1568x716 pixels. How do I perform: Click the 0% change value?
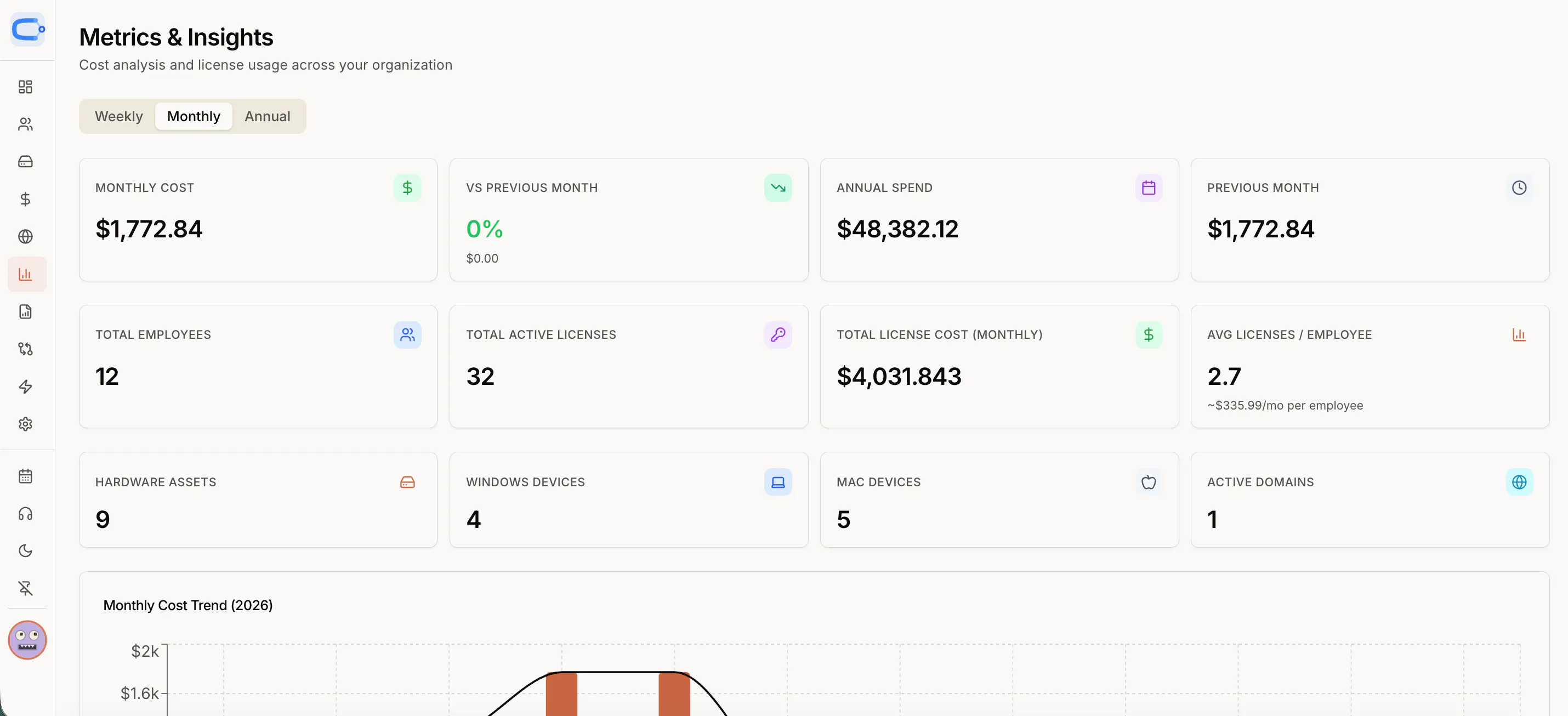[x=485, y=229]
